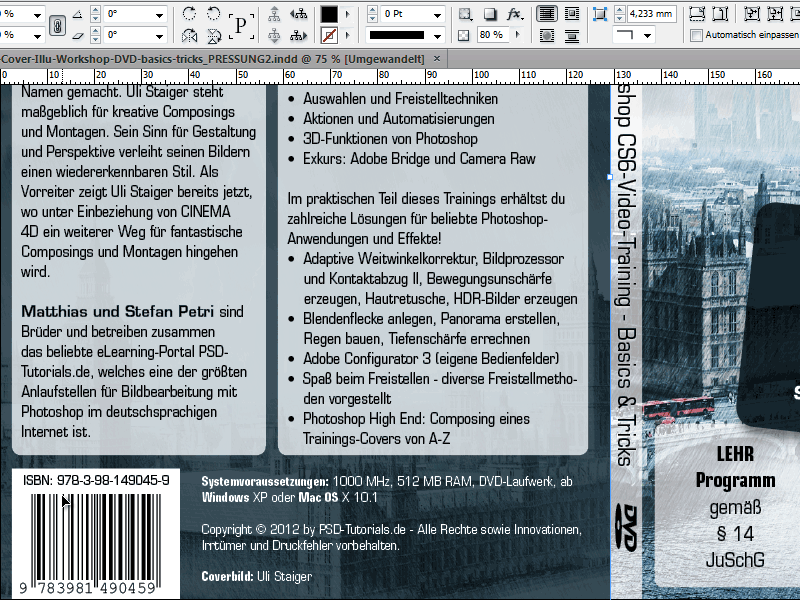Turn off text wrap (no wrap button)
This screenshot has width=800, height=600.
[x=546, y=14]
